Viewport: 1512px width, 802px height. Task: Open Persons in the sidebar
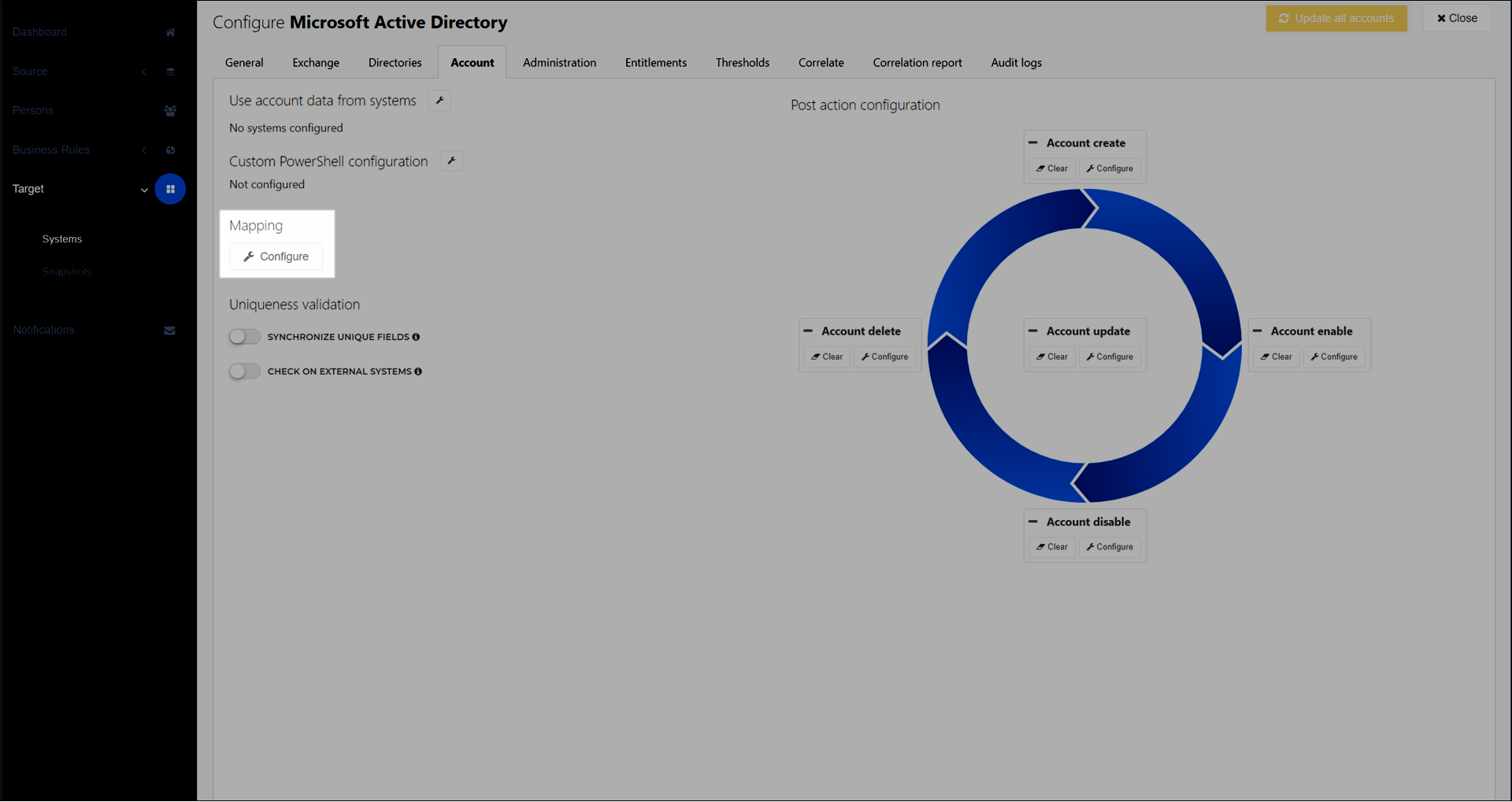click(33, 111)
